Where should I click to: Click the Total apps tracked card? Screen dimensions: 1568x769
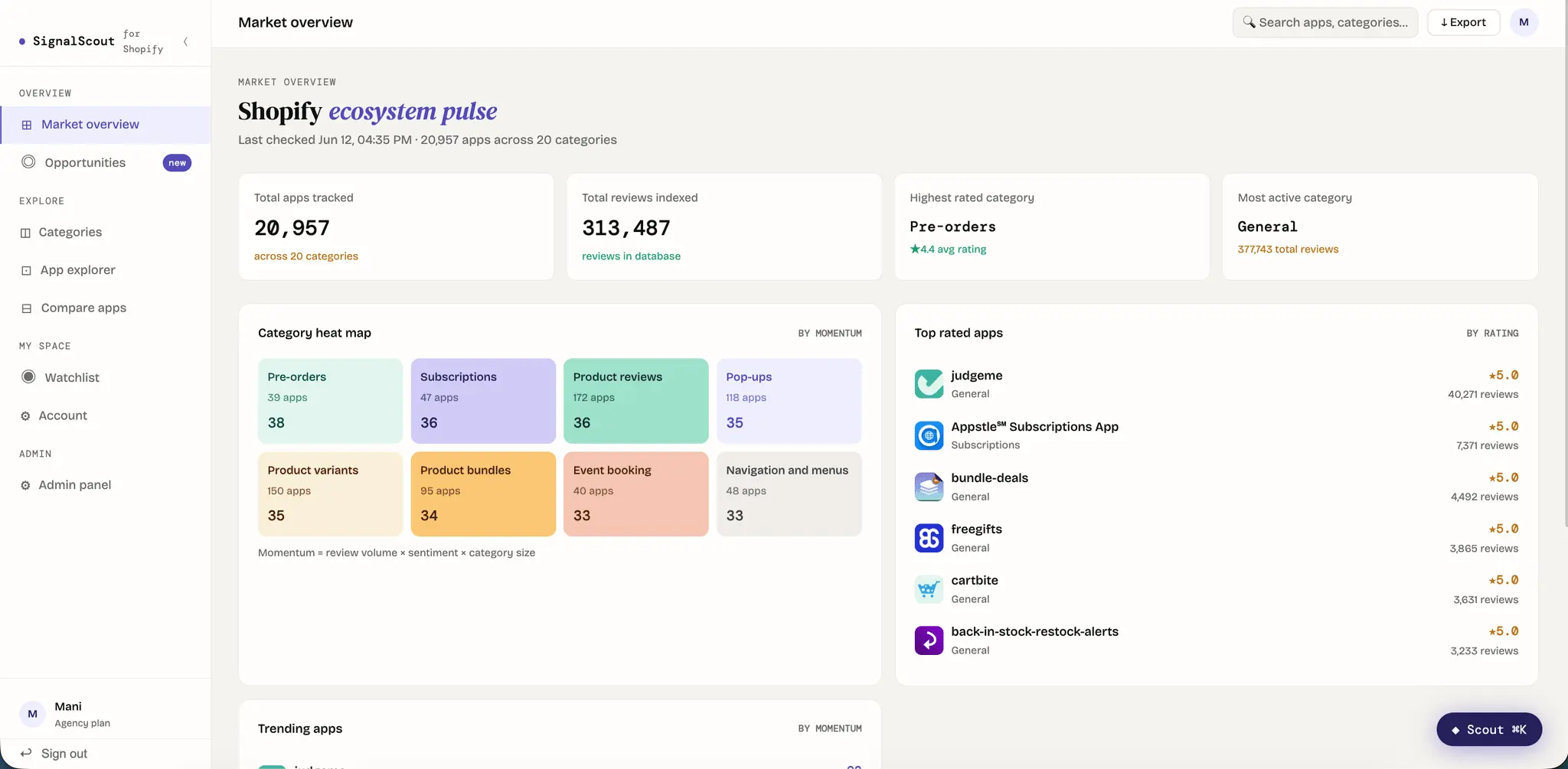coord(396,226)
